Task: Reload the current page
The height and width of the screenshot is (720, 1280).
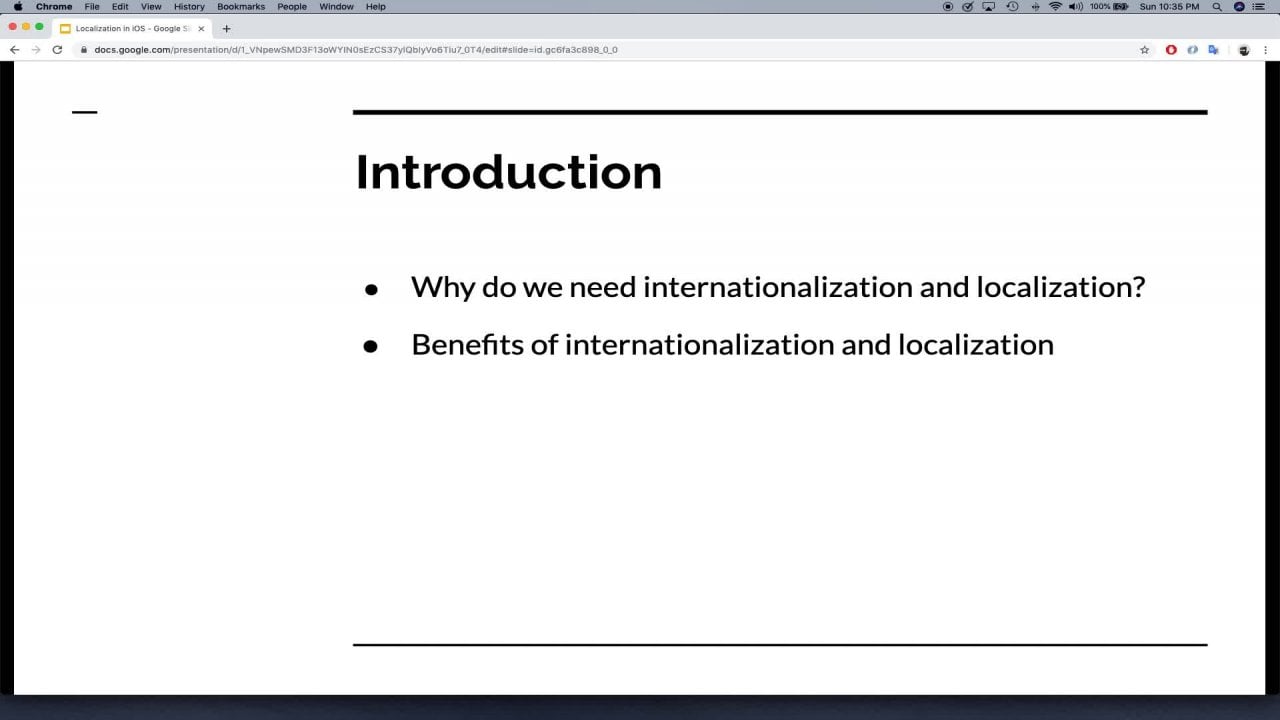Action: pyautogui.click(x=57, y=50)
